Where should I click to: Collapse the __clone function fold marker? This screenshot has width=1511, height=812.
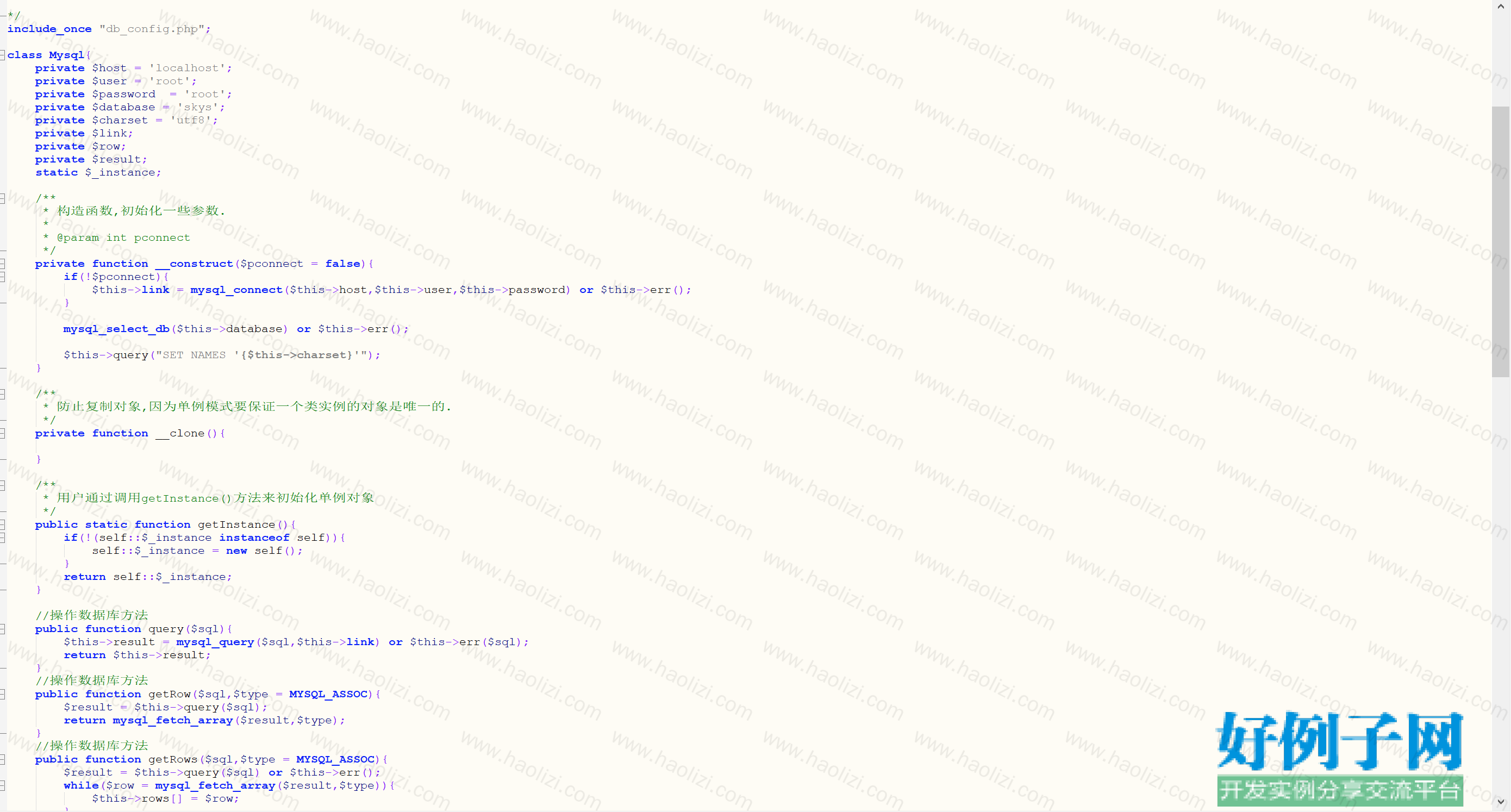(2, 434)
